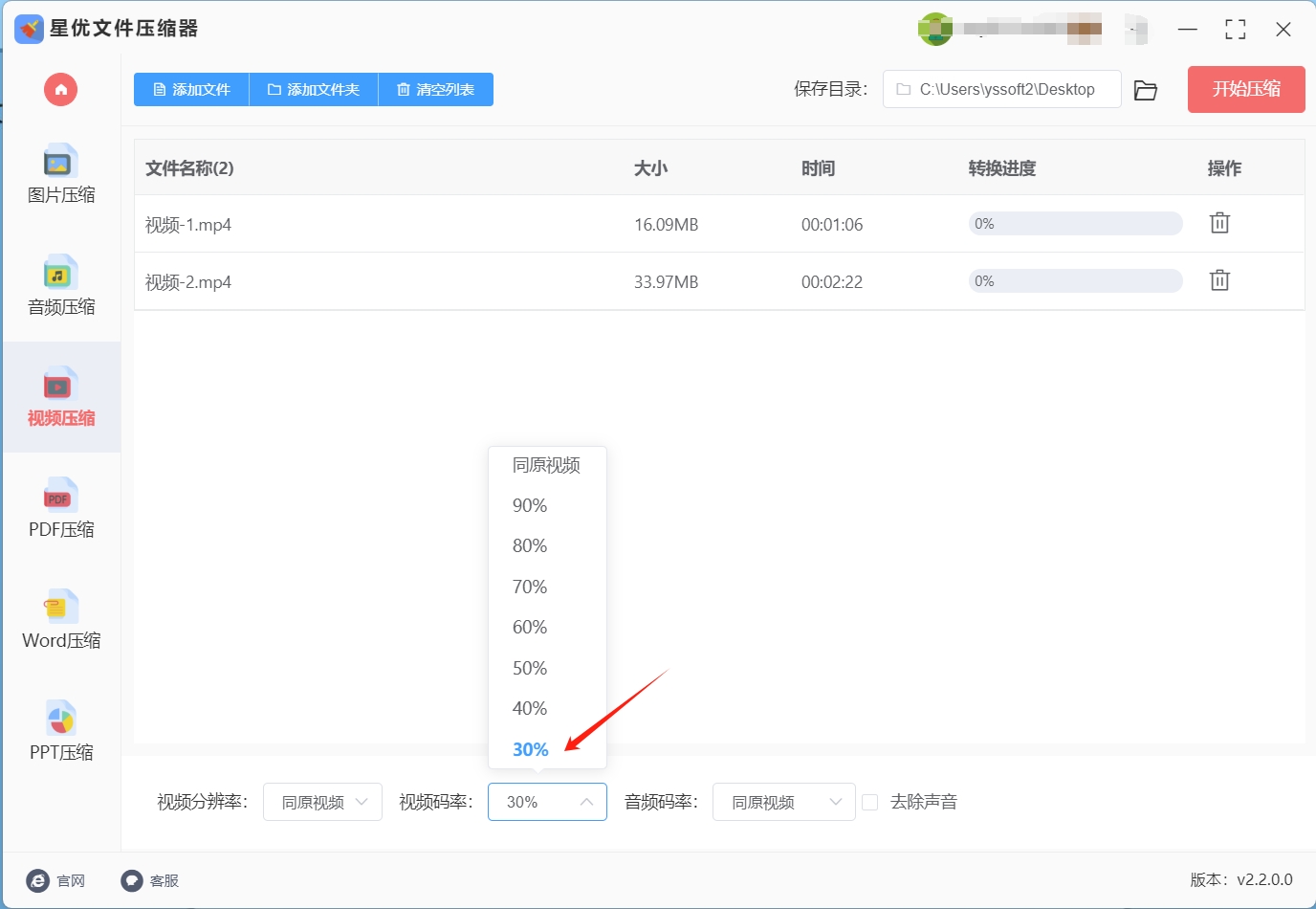Click progress bar for 视频-2.mp4

point(1075,281)
